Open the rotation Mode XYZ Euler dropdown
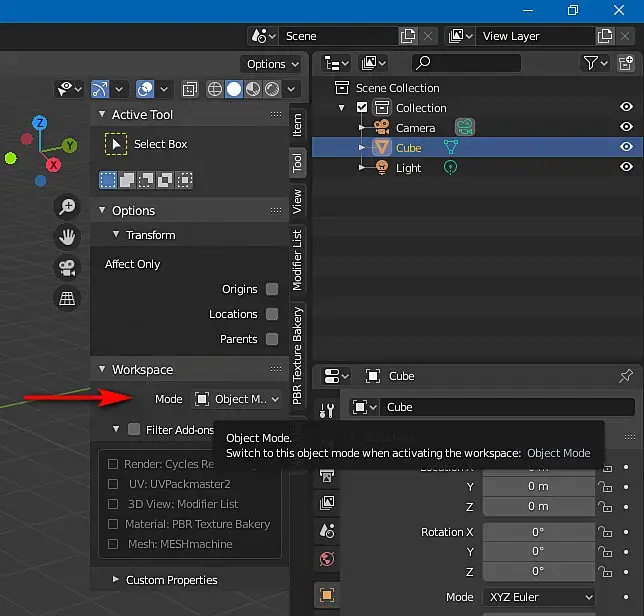644x616 pixels. [539, 597]
